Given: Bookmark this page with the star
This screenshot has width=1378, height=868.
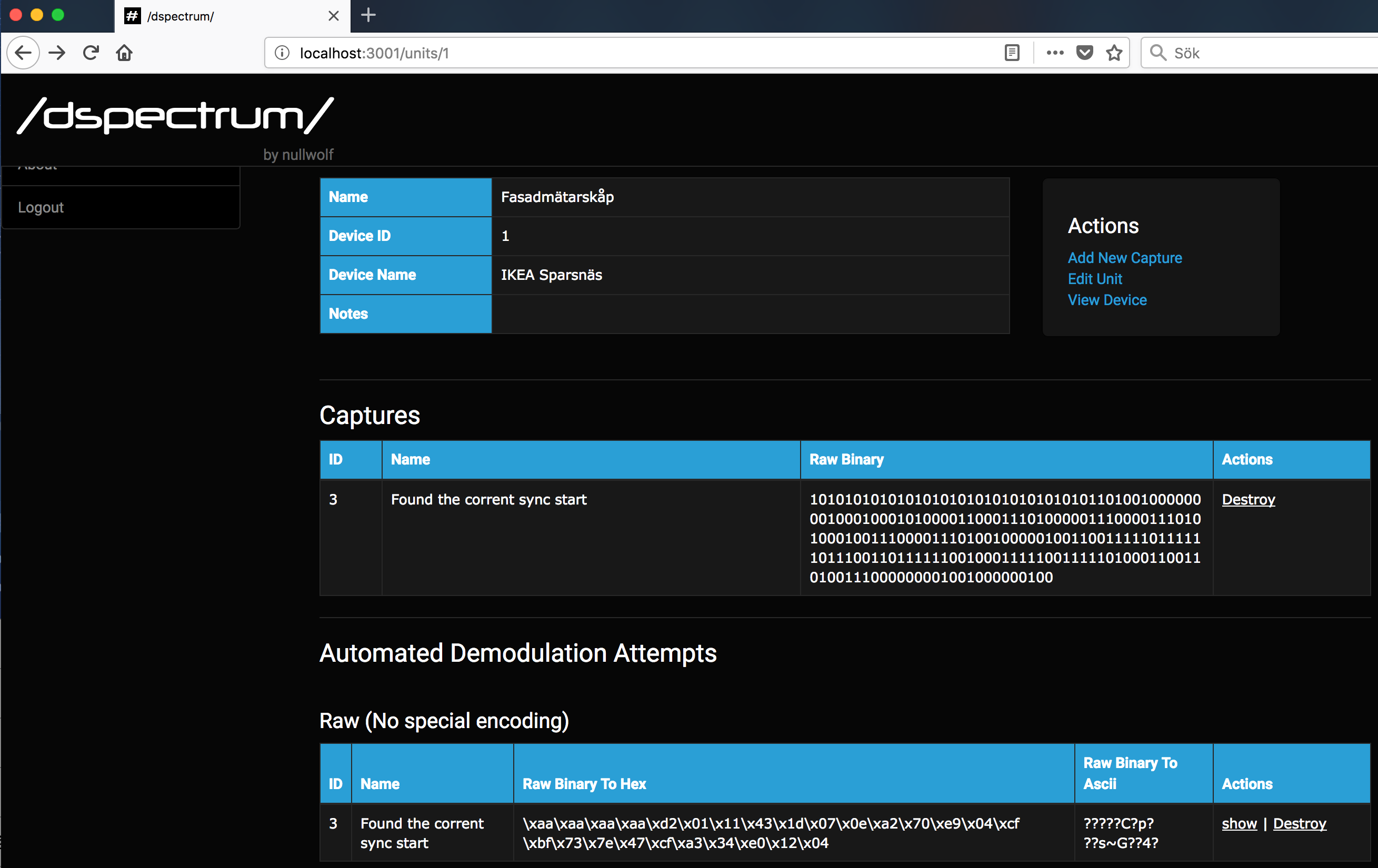Looking at the screenshot, I should [x=1114, y=53].
